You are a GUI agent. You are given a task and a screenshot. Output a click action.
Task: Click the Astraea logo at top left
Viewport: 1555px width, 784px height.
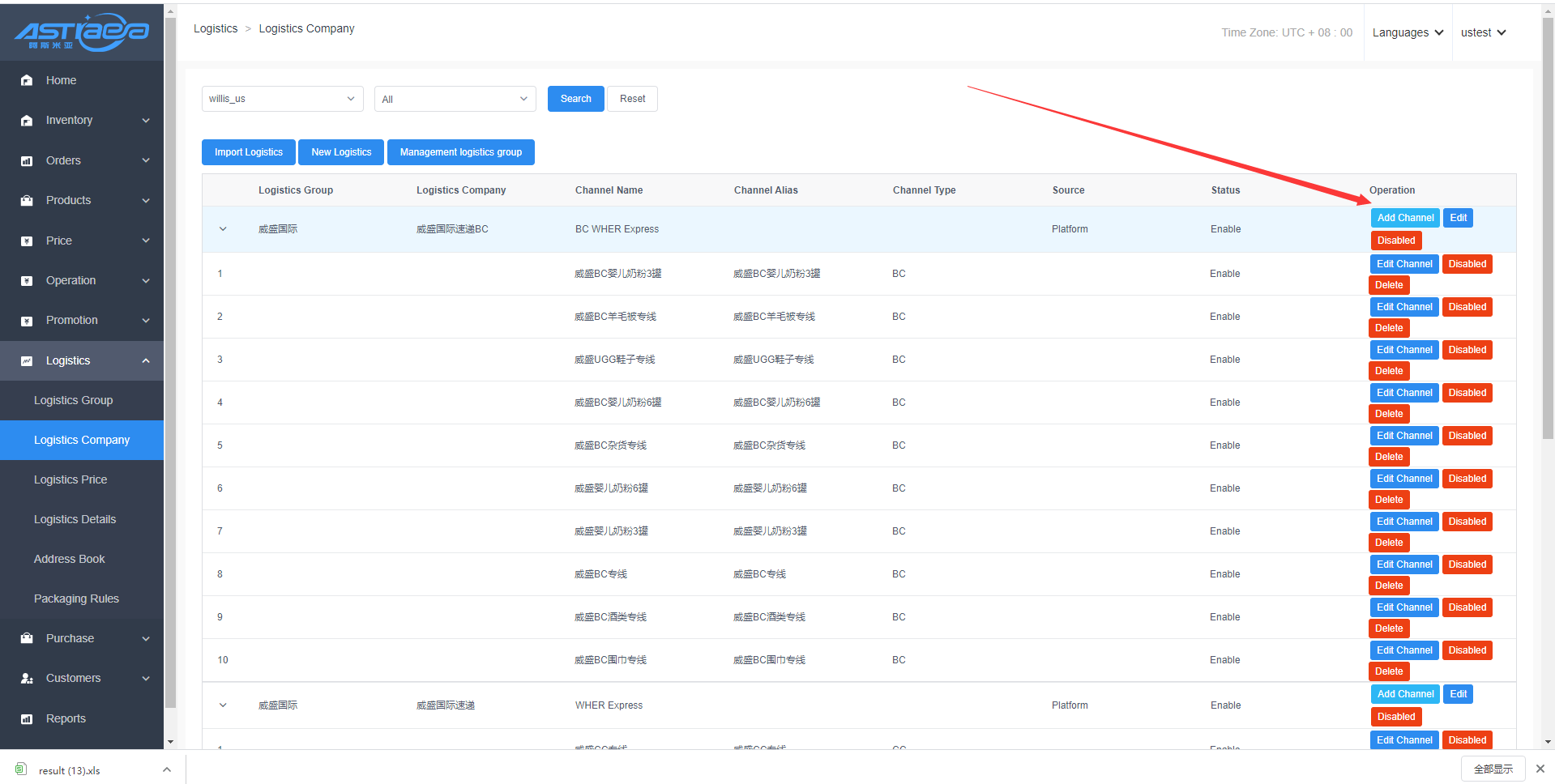click(x=82, y=32)
